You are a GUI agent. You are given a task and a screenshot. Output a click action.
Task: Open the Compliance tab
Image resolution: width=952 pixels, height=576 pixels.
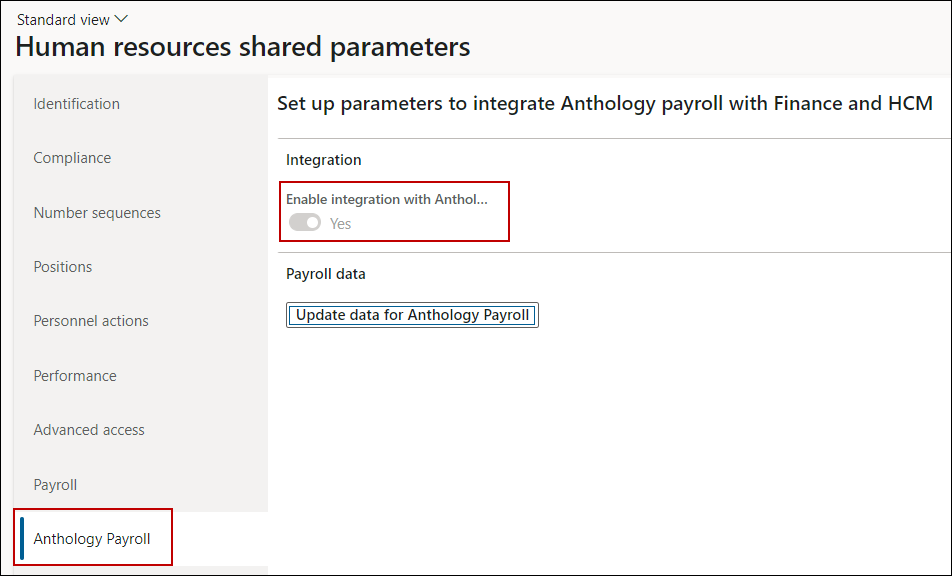(x=72, y=158)
